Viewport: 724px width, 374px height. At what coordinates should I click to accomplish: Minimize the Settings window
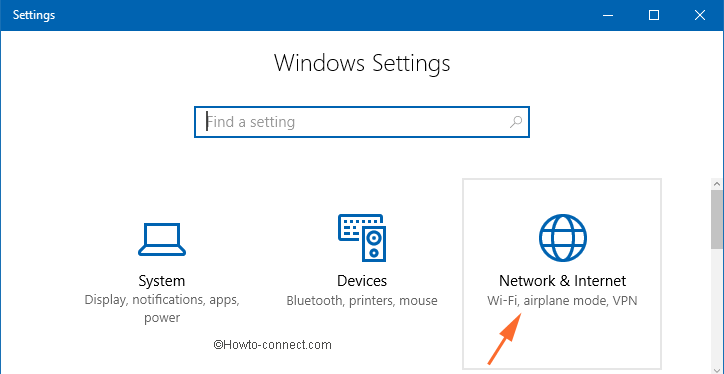click(x=609, y=15)
